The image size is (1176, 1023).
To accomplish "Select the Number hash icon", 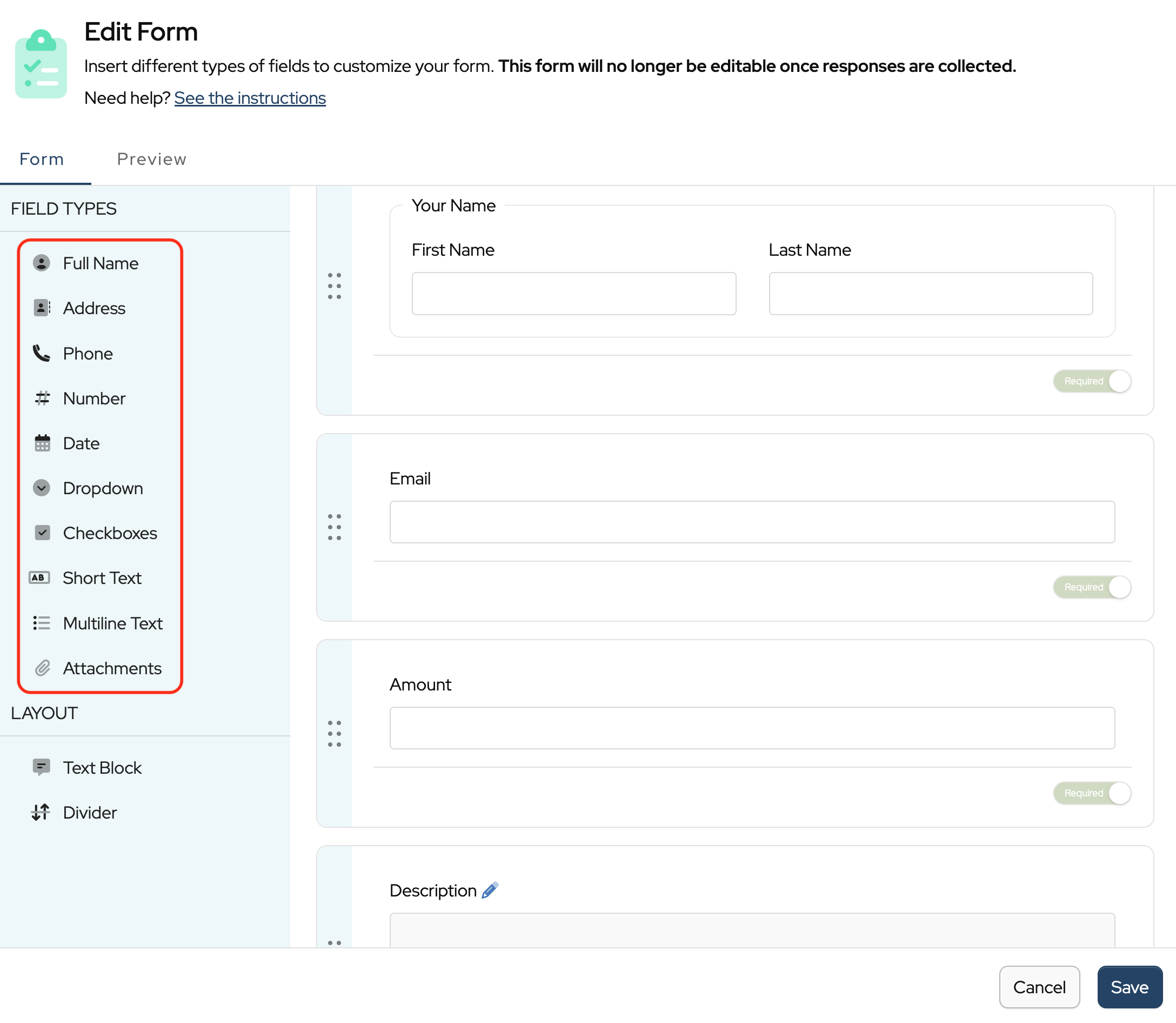I will [42, 398].
